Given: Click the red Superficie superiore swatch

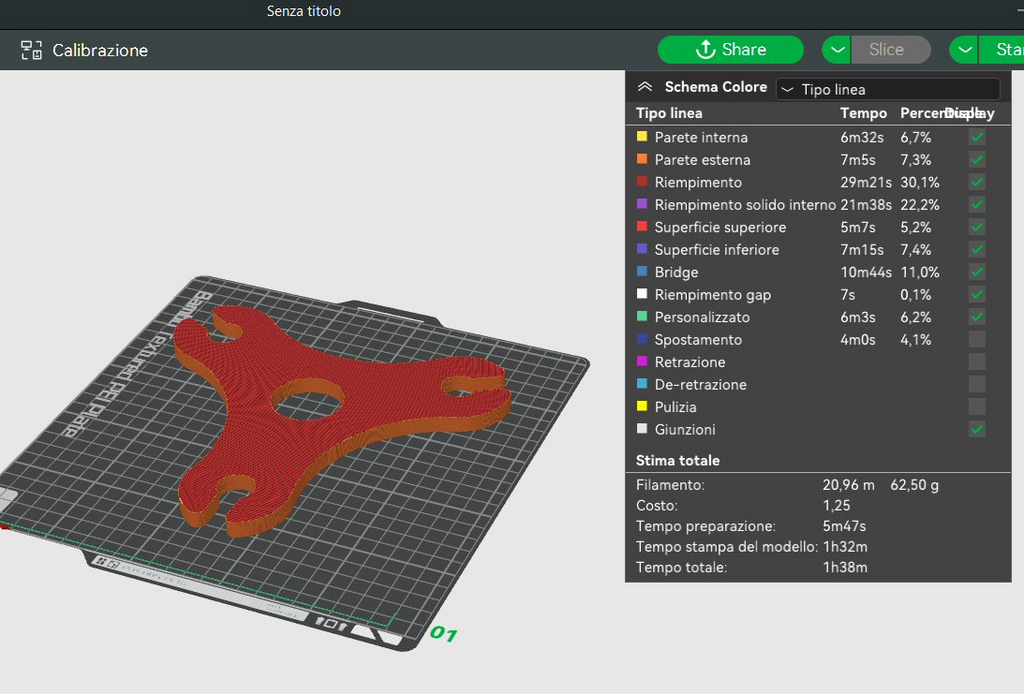Looking at the screenshot, I should coord(642,227).
